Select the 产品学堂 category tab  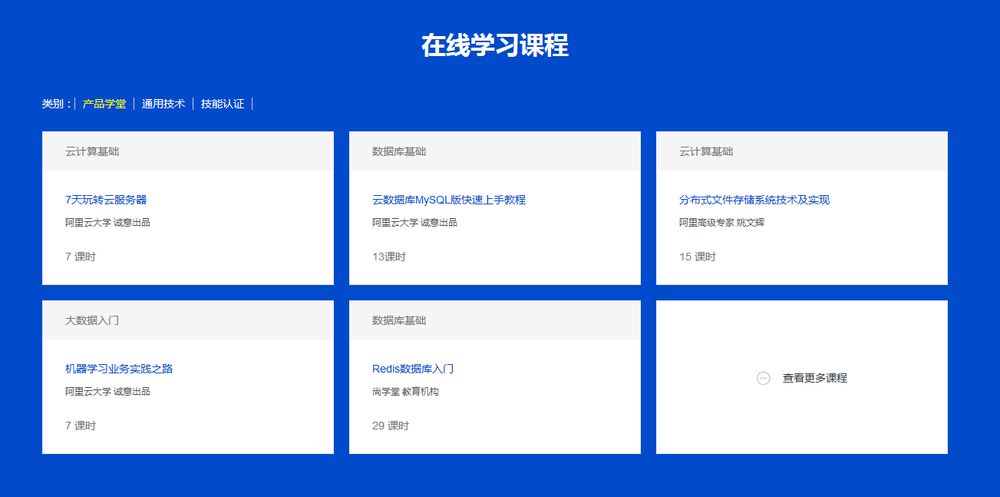click(104, 103)
